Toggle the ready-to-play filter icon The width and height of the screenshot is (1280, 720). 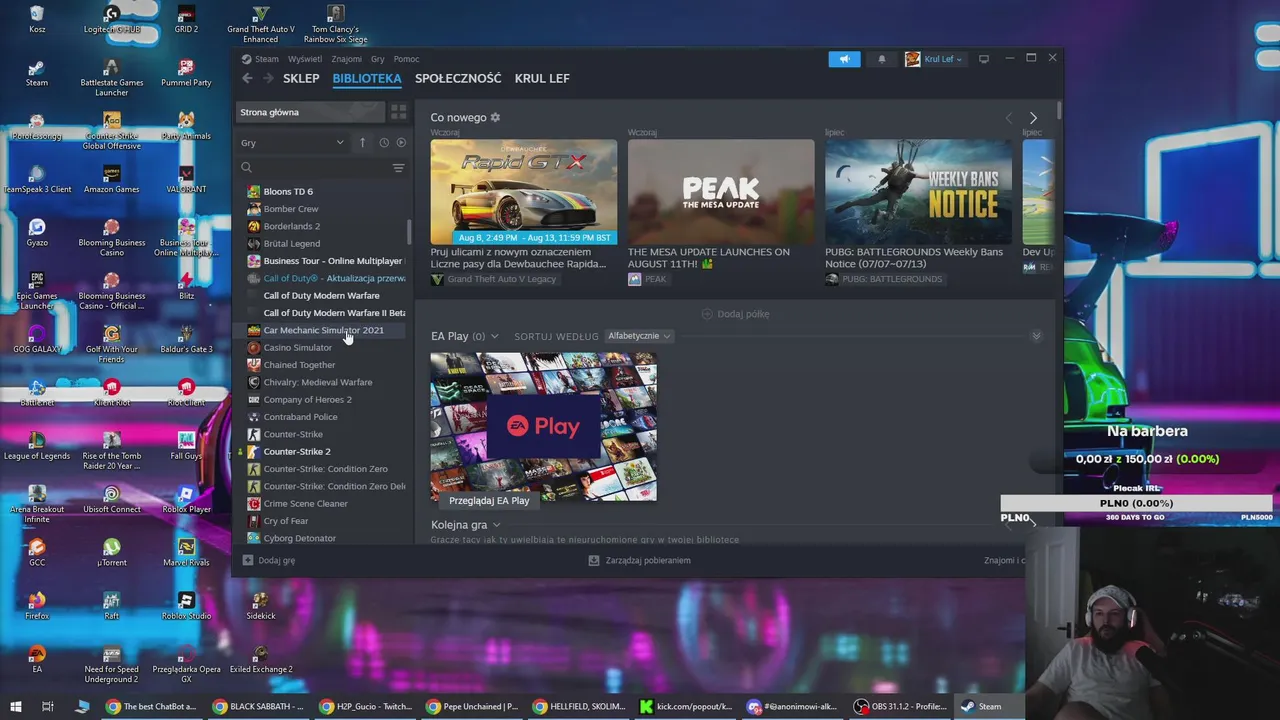[x=401, y=143]
